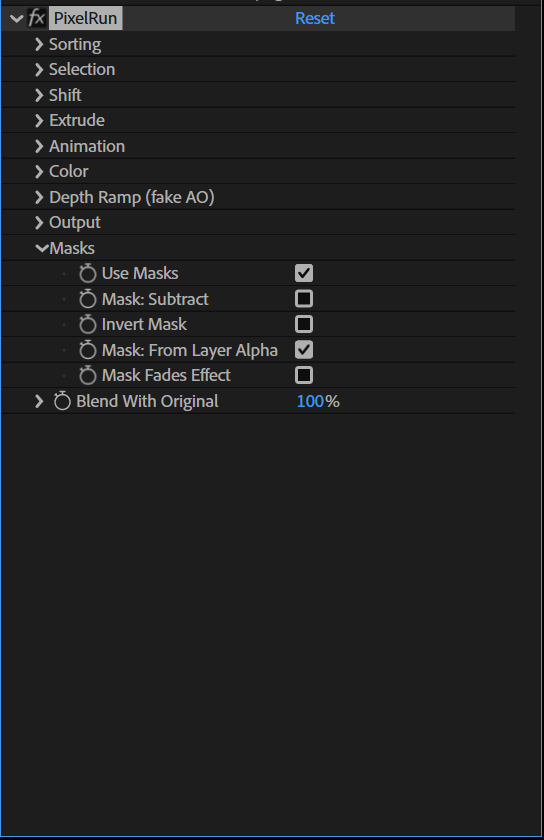Reset the PixelRun effect
Viewport: 544px width, 840px height.
[315, 18]
